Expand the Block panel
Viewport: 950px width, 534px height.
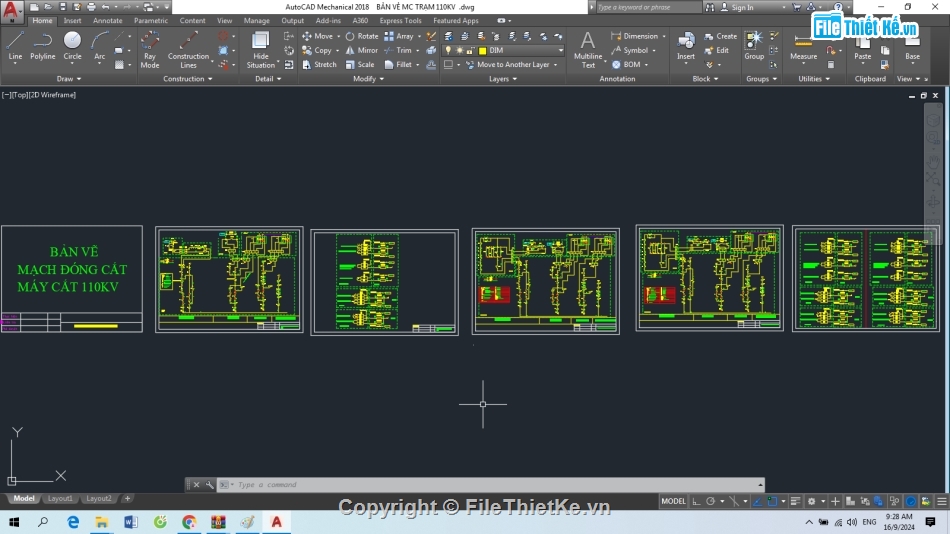(705, 79)
